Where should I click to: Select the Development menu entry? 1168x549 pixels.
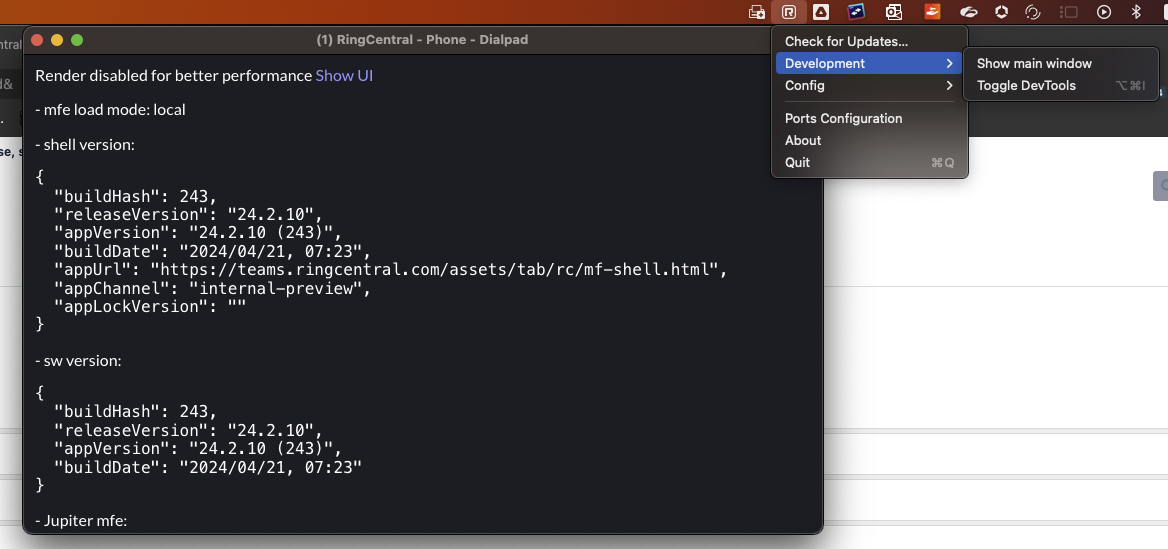pyautogui.click(x=869, y=63)
